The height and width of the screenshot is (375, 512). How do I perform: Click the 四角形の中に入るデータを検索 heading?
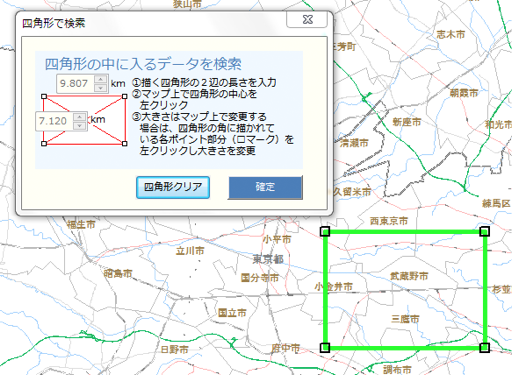(143, 64)
